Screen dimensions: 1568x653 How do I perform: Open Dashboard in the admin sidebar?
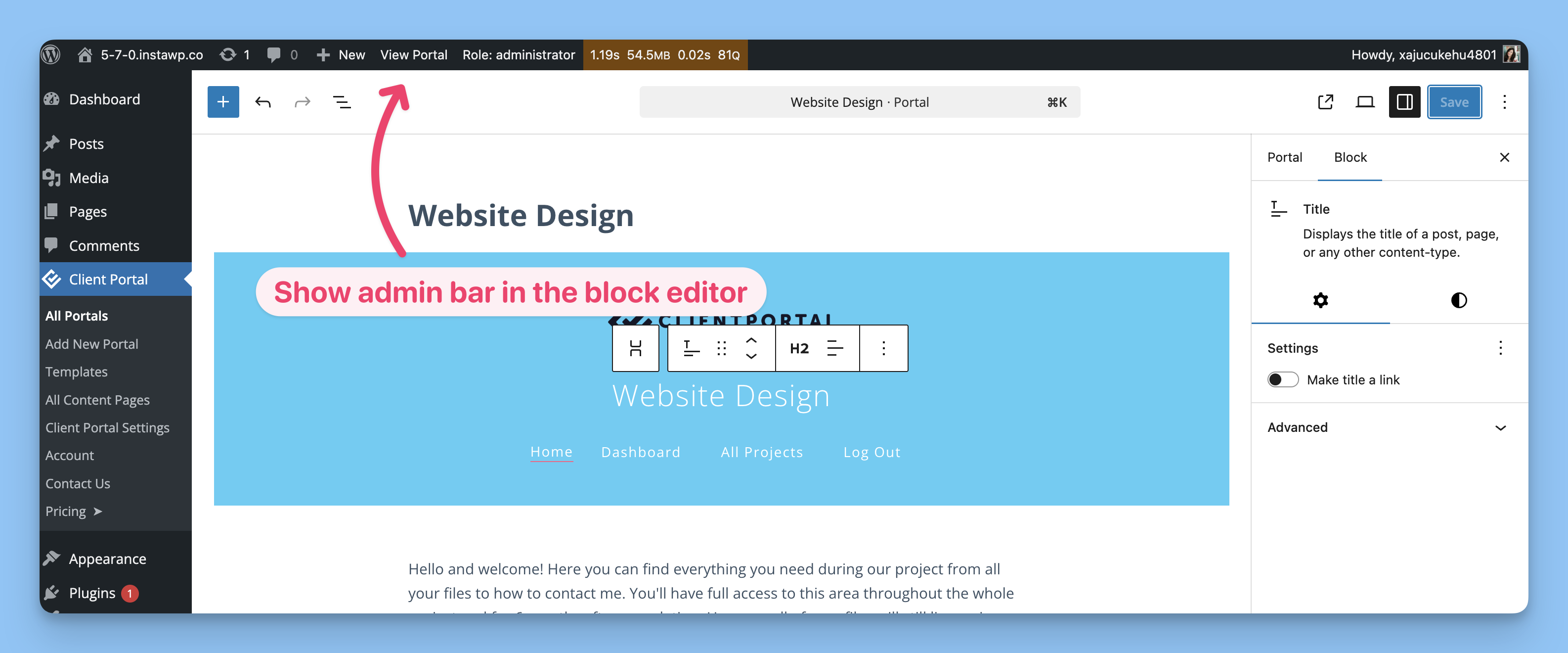[x=115, y=99]
